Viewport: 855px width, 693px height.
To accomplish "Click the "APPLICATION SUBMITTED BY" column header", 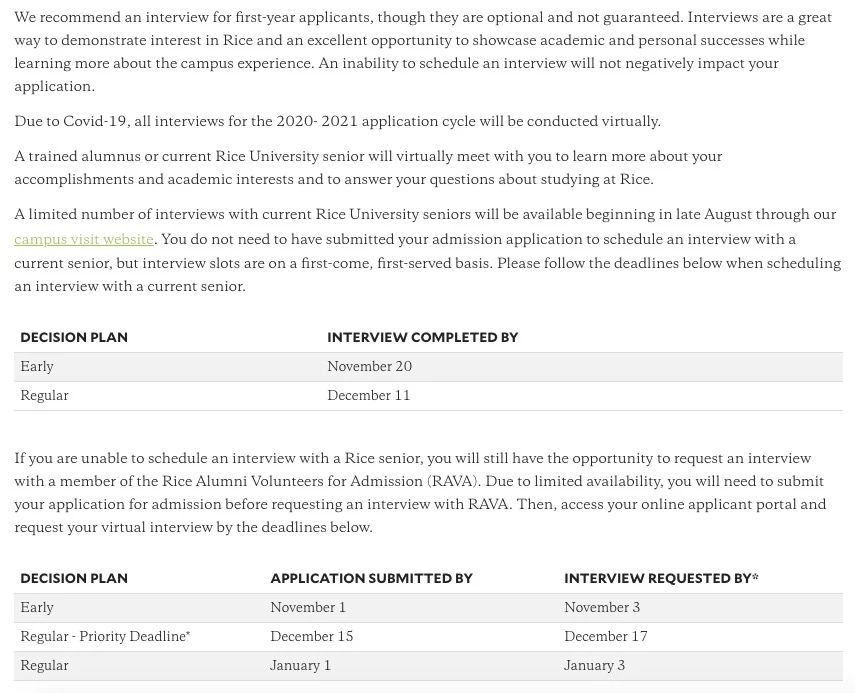I will (371, 579).
